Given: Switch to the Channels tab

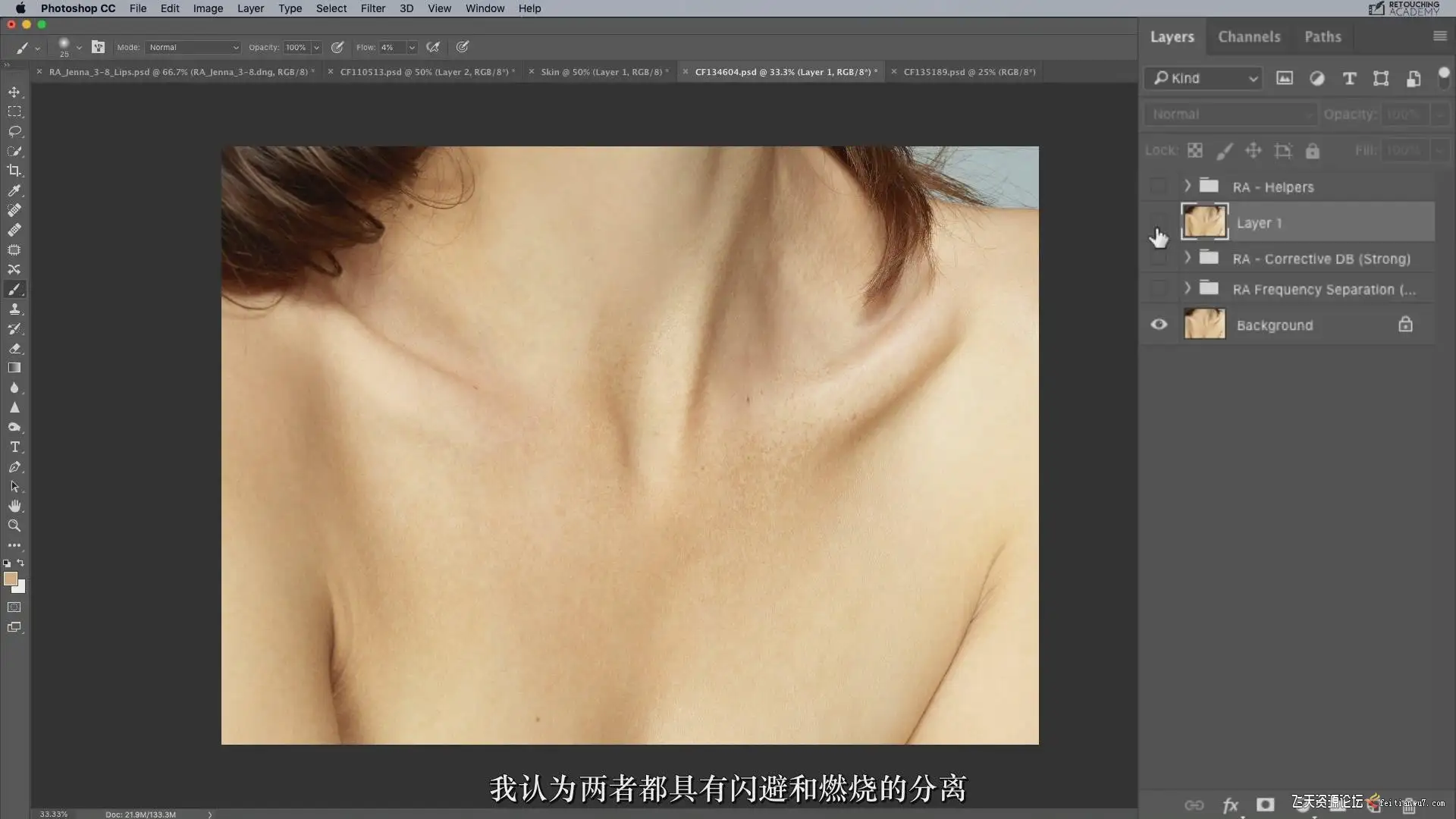Looking at the screenshot, I should (1249, 36).
